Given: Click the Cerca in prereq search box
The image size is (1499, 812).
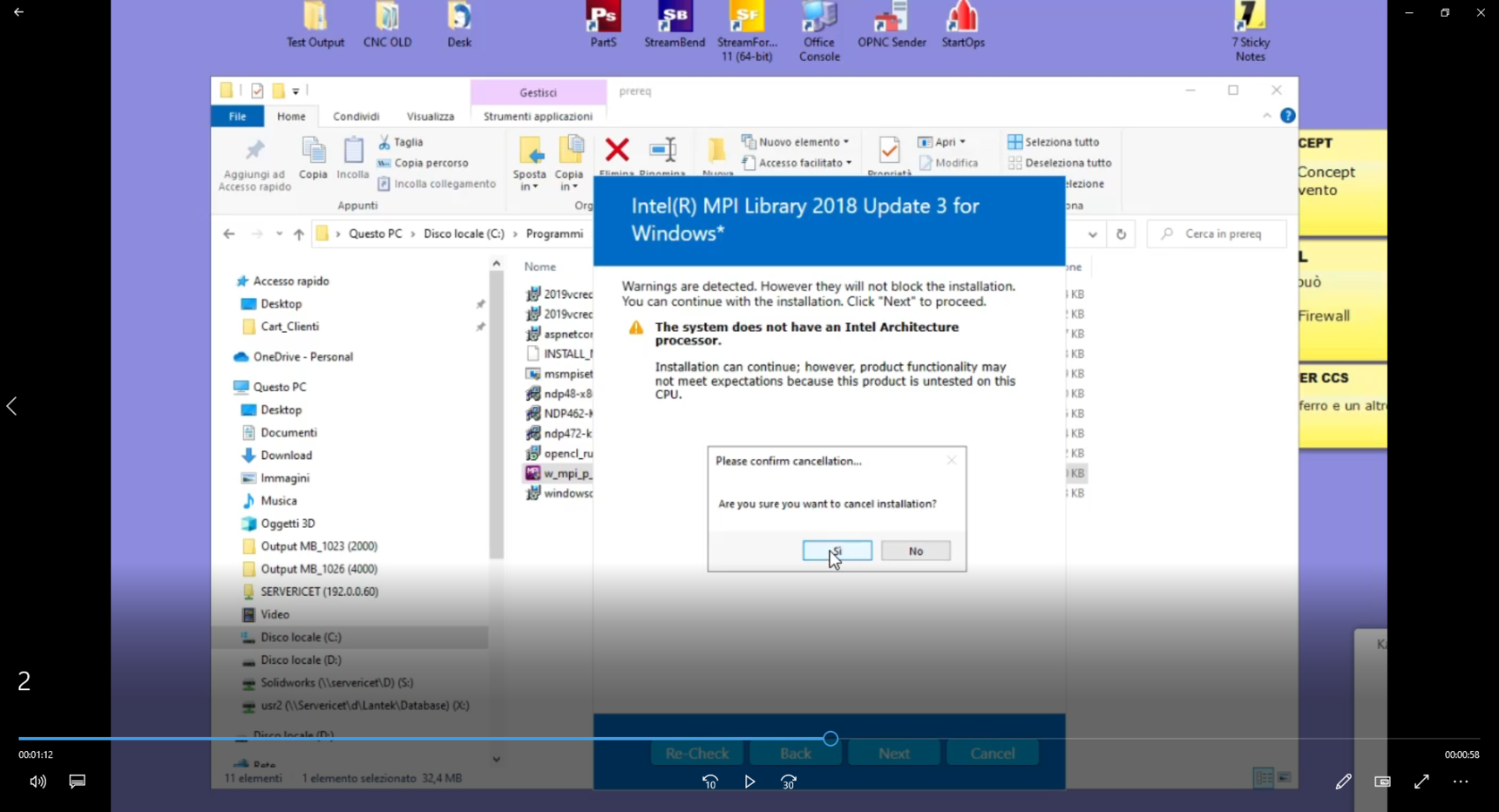Looking at the screenshot, I should coord(1217,234).
